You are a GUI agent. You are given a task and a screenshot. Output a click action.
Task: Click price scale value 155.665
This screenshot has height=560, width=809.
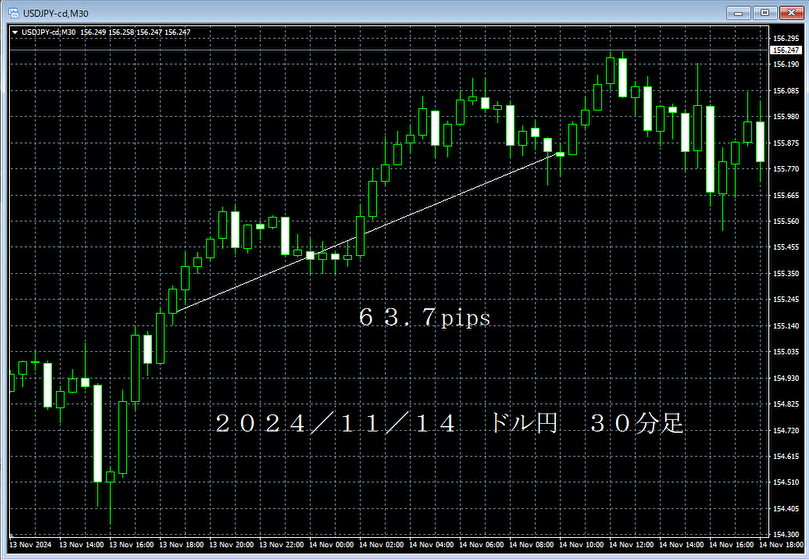click(x=786, y=195)
